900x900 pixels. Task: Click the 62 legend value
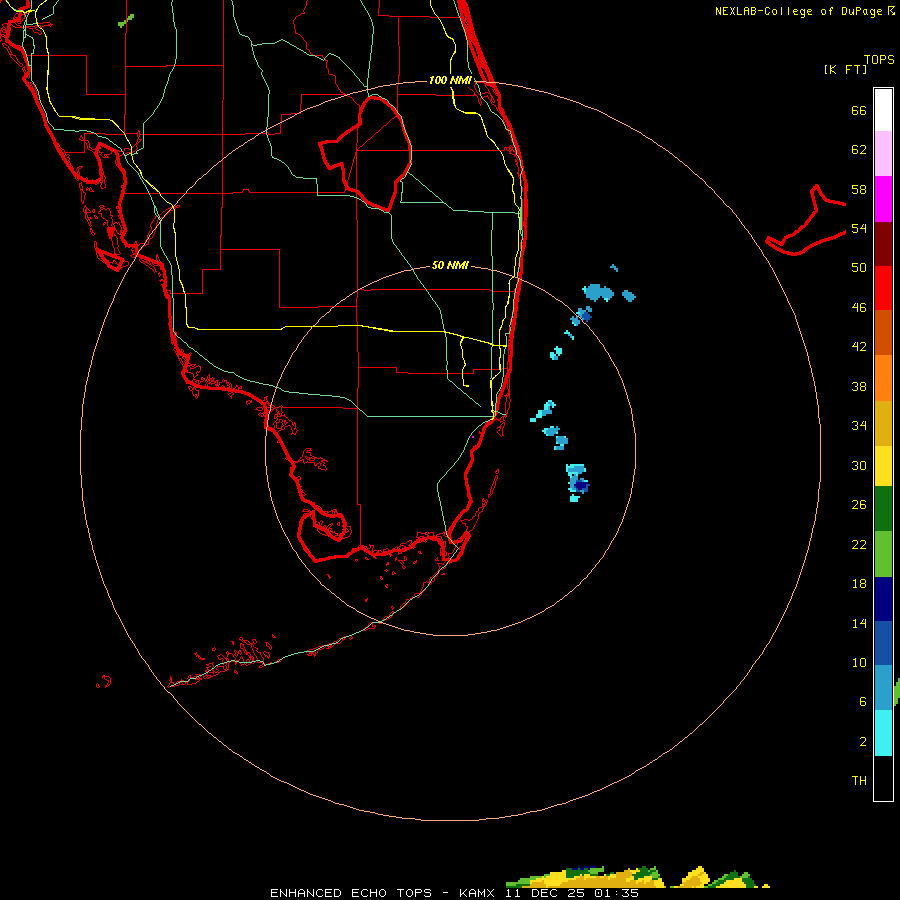click(x=859, y=150)
